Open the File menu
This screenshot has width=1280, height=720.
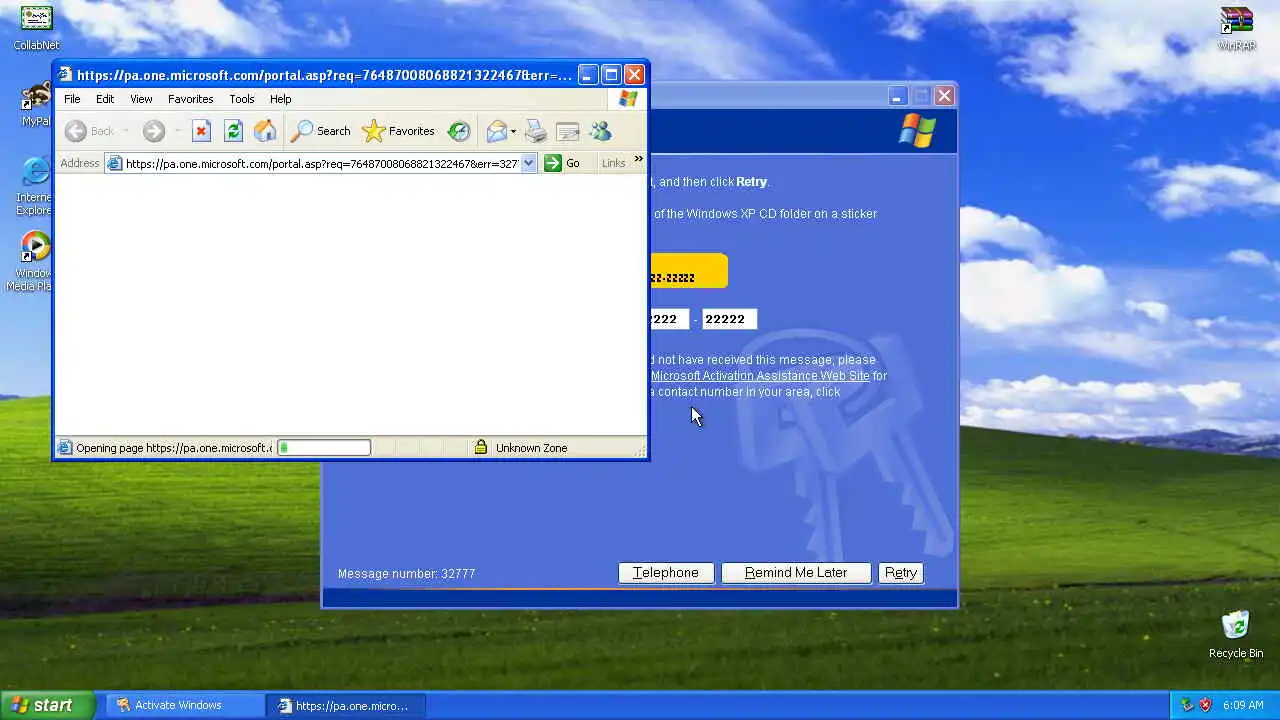[72, 99]
